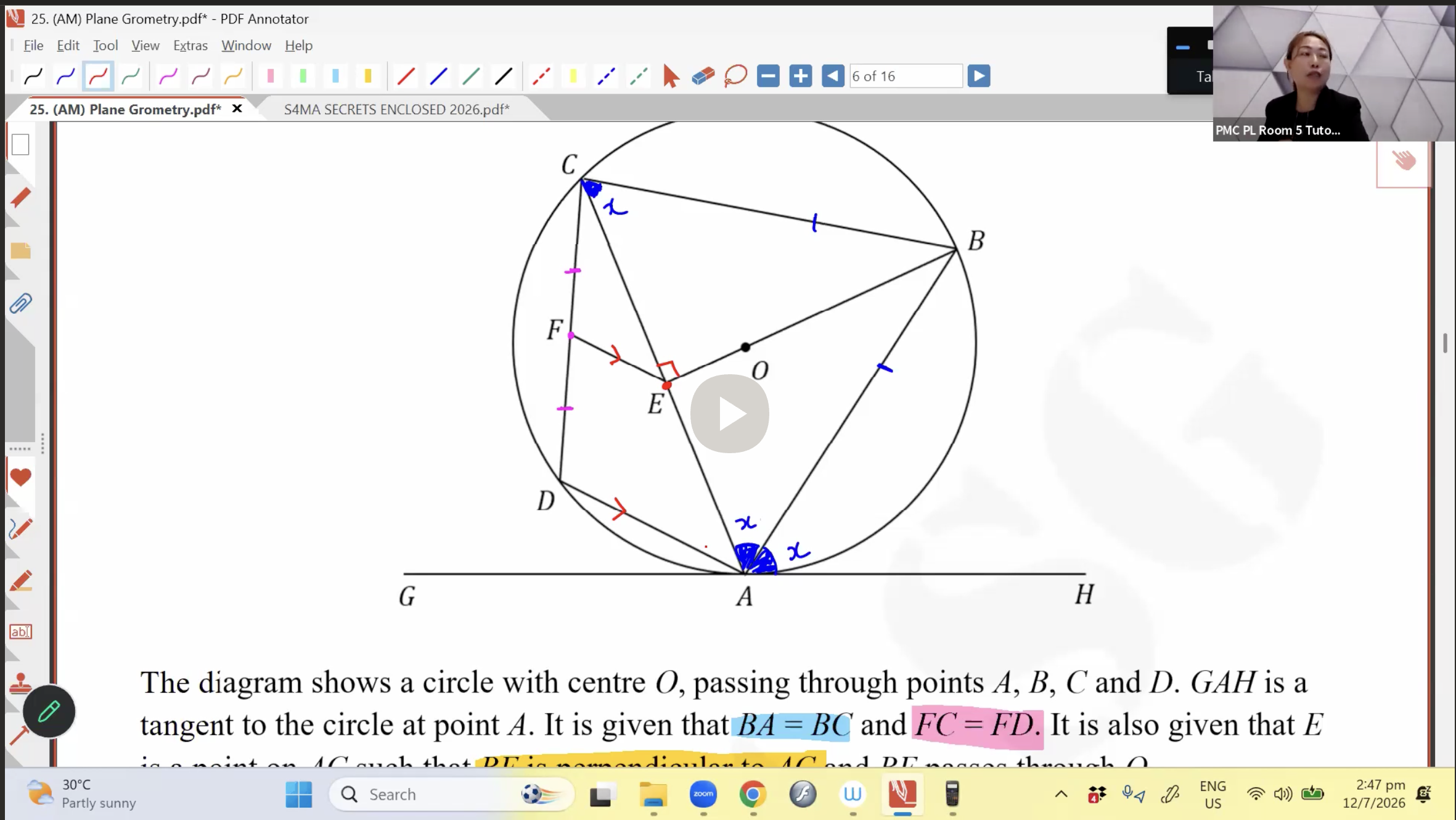This screenshot has height=820, width=1456.
Task: Select the stamp sidebar tool
Action: (20, 683)
